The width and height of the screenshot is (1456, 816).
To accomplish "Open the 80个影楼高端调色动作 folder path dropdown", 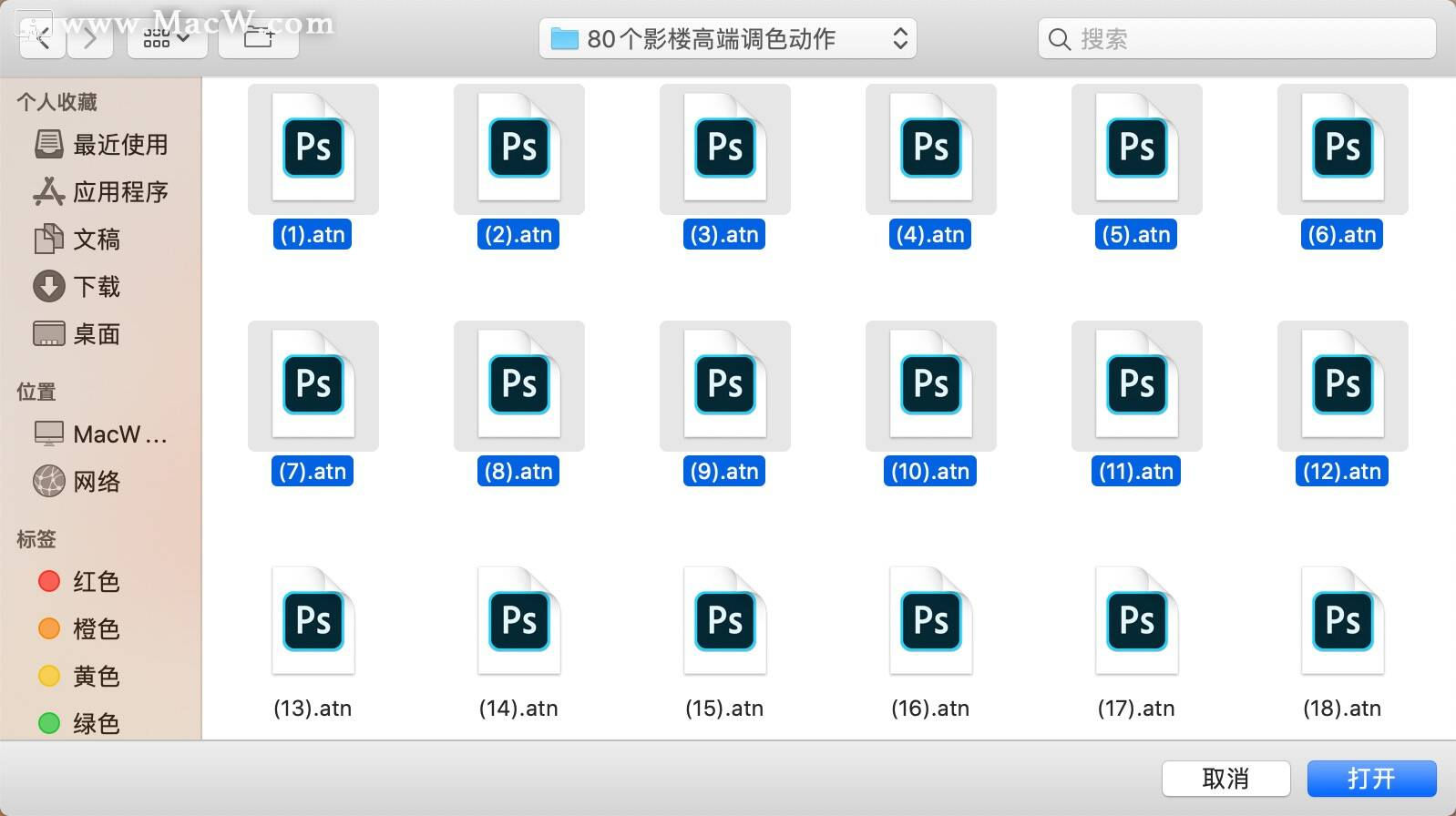I will pos(727,38).
